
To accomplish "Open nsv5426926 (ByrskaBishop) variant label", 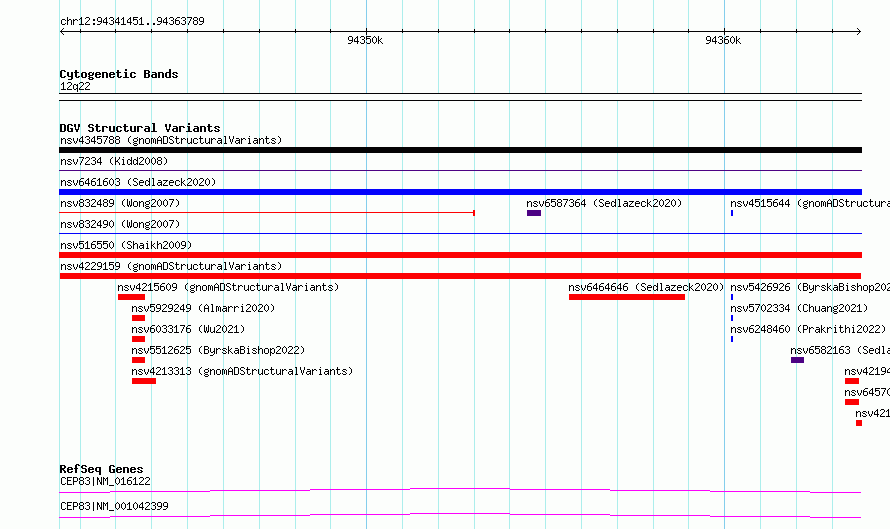I will pos(810,287).
